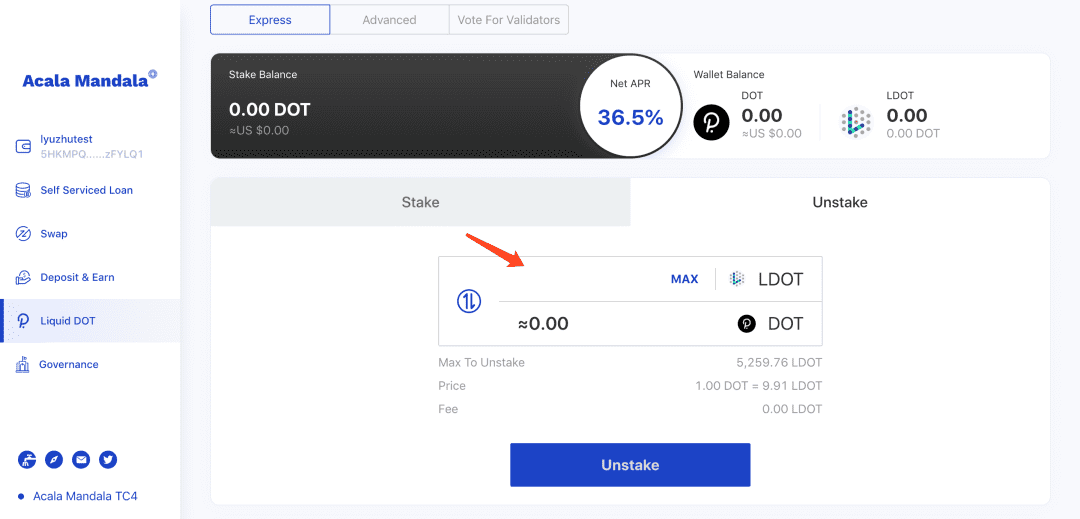
Task: Click the Acala Mandala logo
Action: [x=89, y=80]
